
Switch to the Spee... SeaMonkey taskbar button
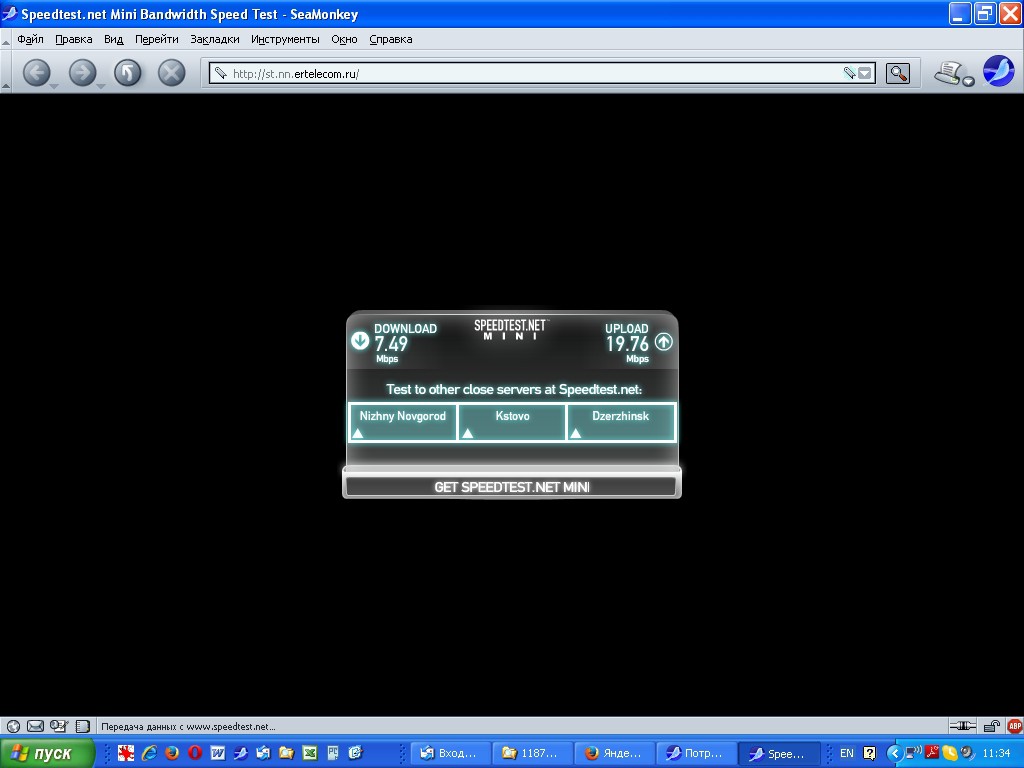pos(778,754)
